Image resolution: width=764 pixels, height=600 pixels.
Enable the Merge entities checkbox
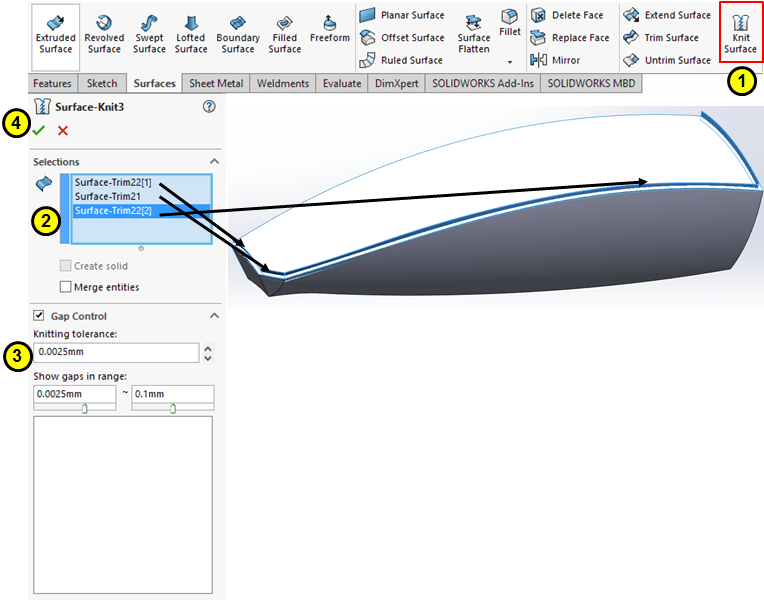[66, 287]
